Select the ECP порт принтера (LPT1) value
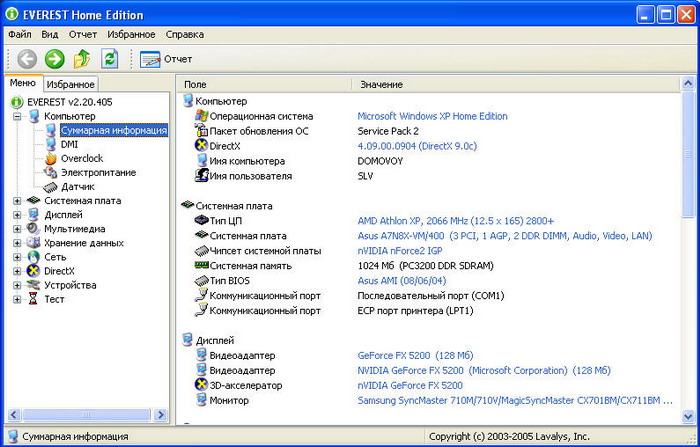 (415, 311)
